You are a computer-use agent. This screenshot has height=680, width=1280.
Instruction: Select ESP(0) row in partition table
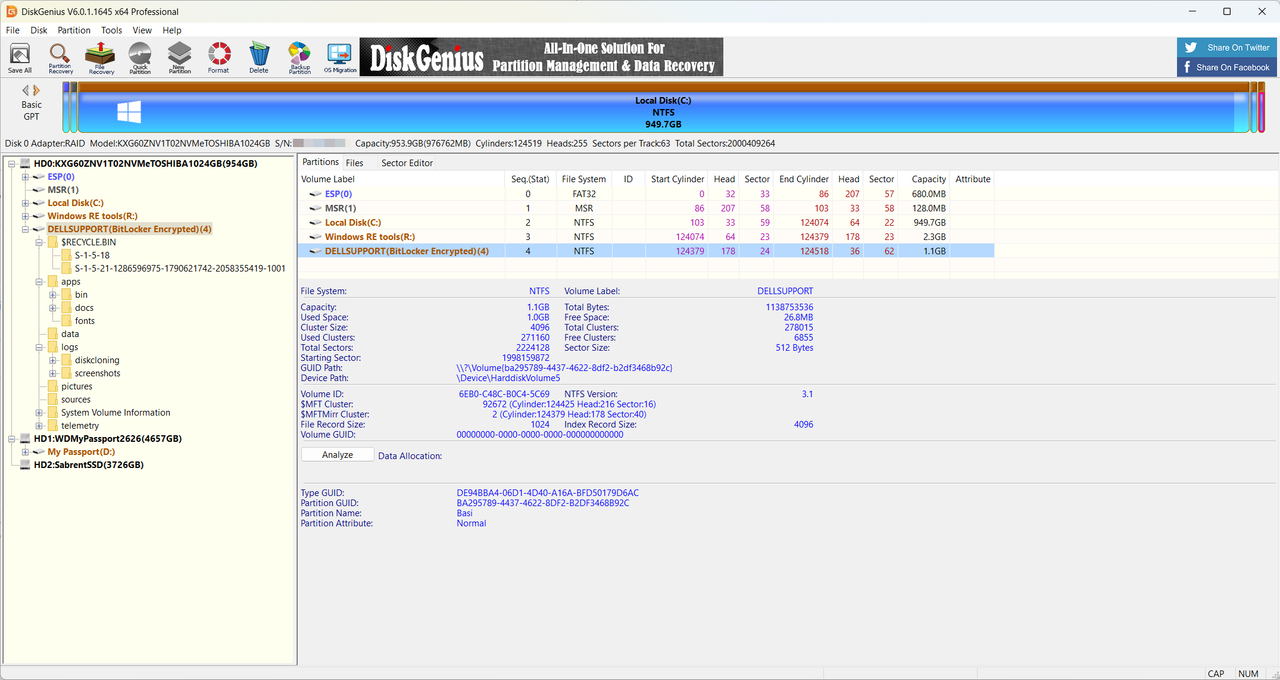647,194
